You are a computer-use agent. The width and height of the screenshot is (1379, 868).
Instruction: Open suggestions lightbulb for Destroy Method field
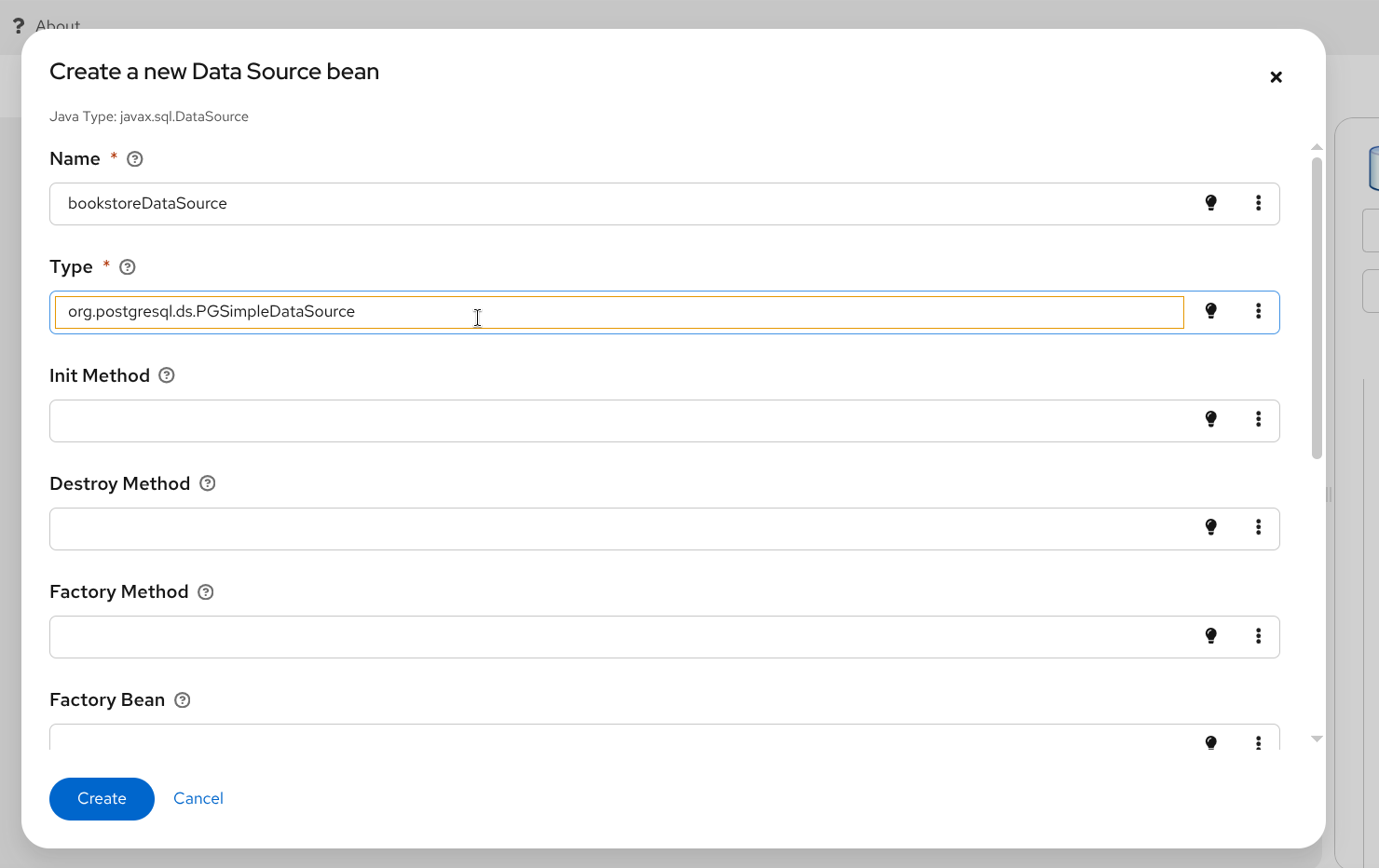1211,527
